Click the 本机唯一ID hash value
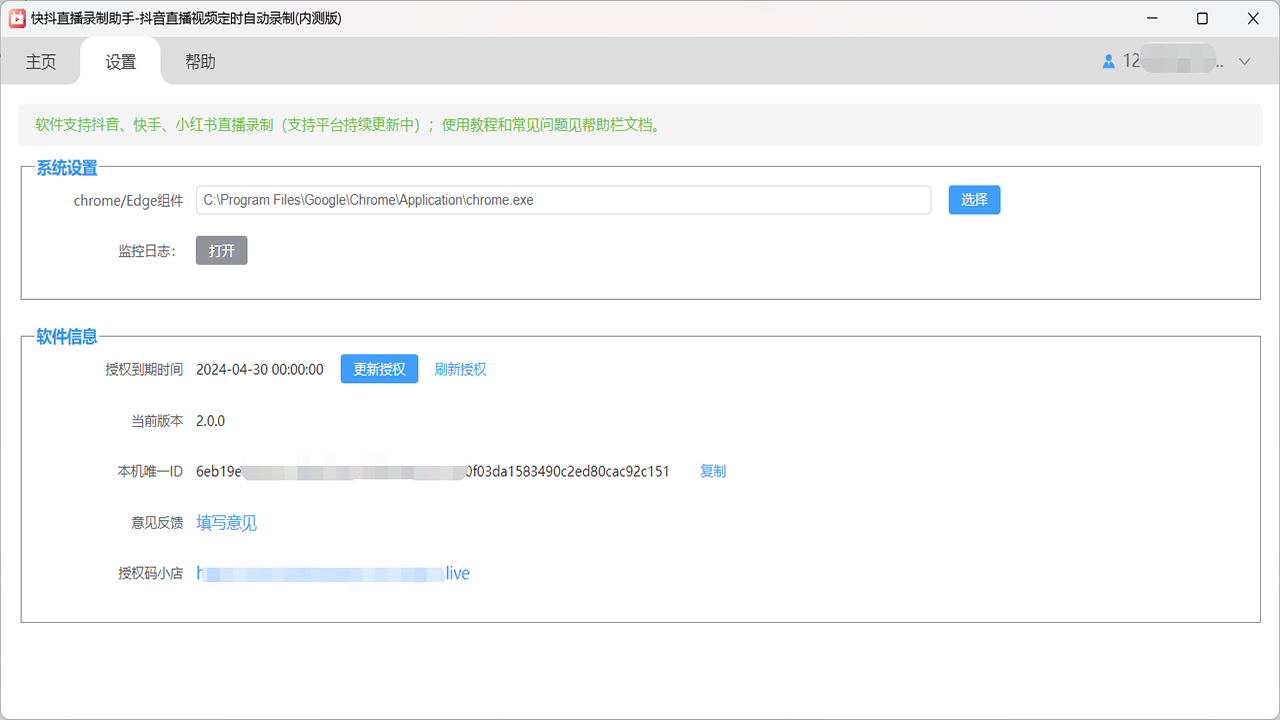 (433, 471)
